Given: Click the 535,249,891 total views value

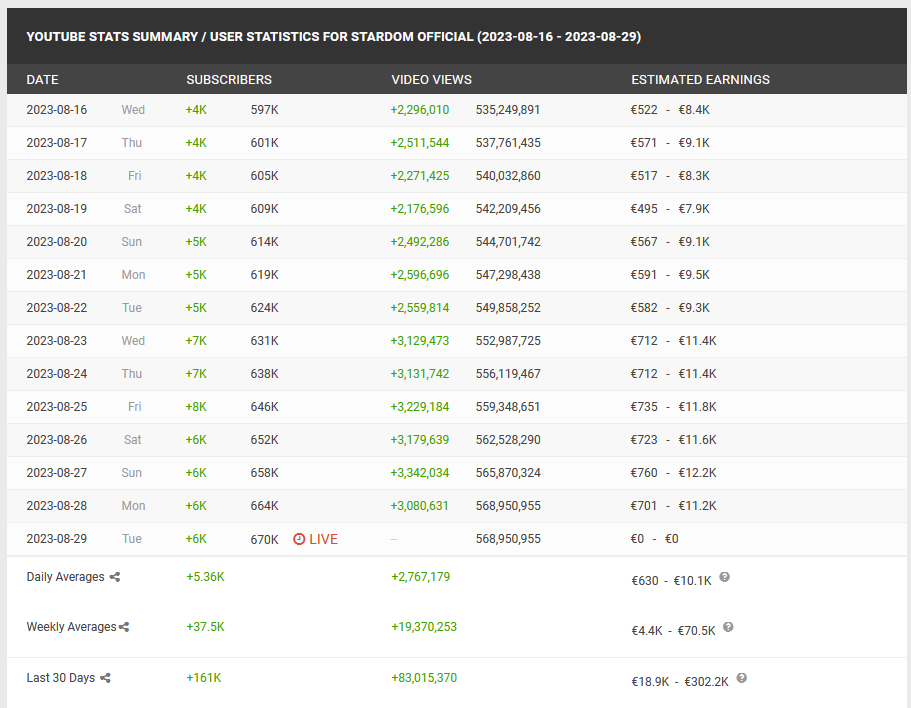Looking at the screenshot, I should (x=508, y=110).
